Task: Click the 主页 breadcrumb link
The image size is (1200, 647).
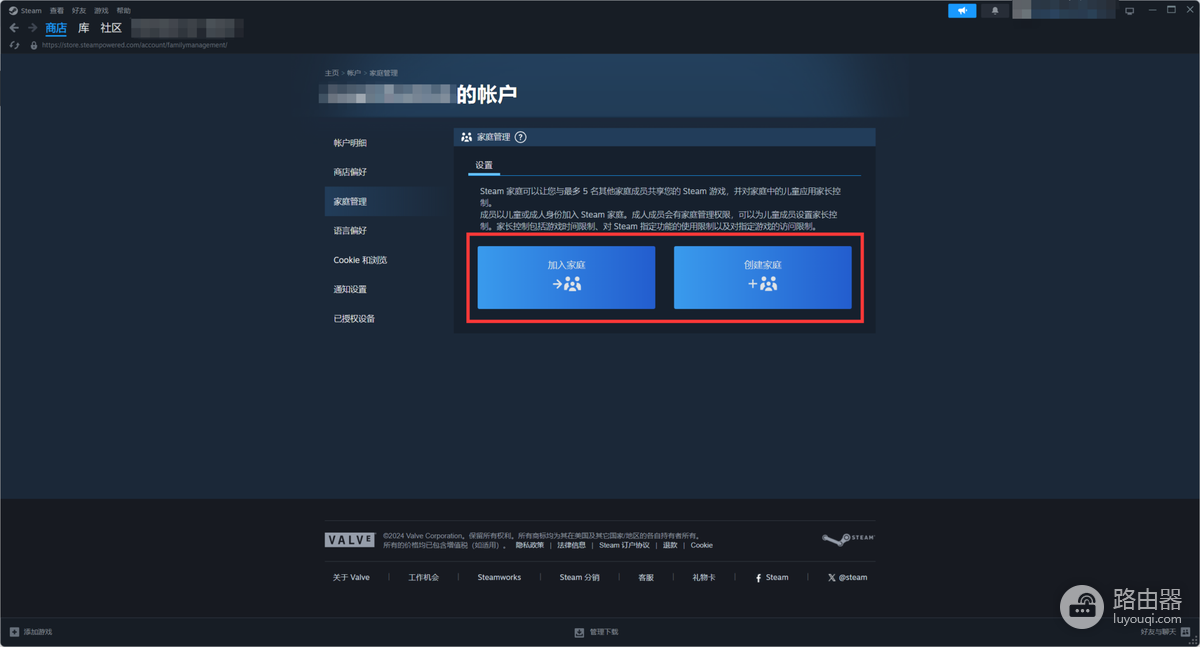Action: [x=331, y=73]
